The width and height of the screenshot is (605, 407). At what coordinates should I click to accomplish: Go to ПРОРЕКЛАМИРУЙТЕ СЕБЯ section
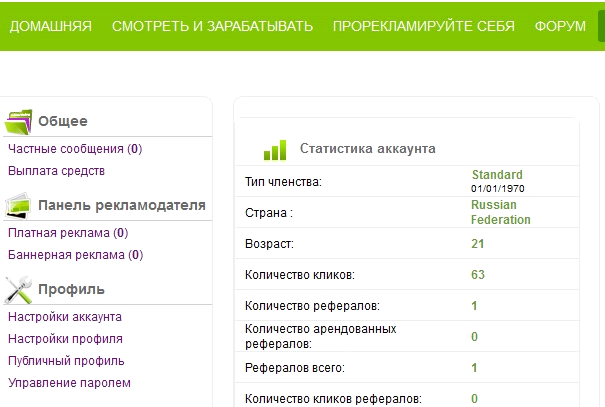(x=424, y=26)
